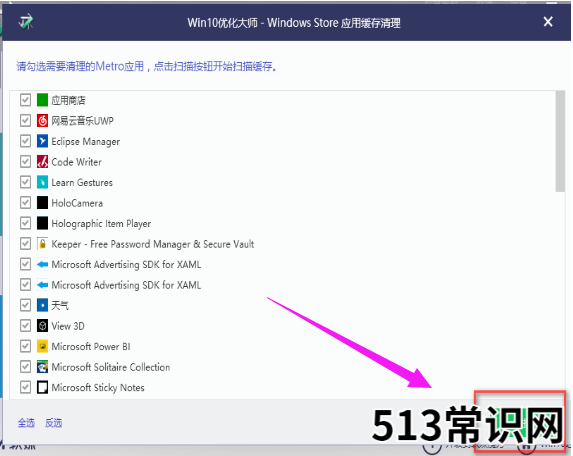Select the HoloCamera label
573x456 pixels.
[77, 203]
